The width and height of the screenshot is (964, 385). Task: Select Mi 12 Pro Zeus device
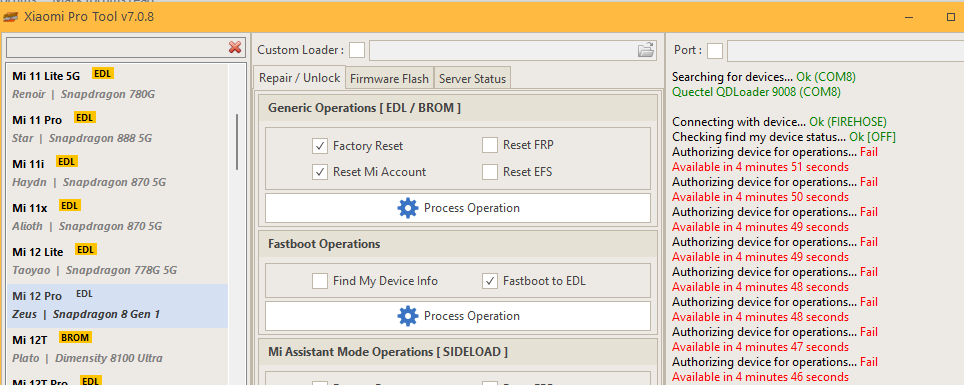[117, 305]
